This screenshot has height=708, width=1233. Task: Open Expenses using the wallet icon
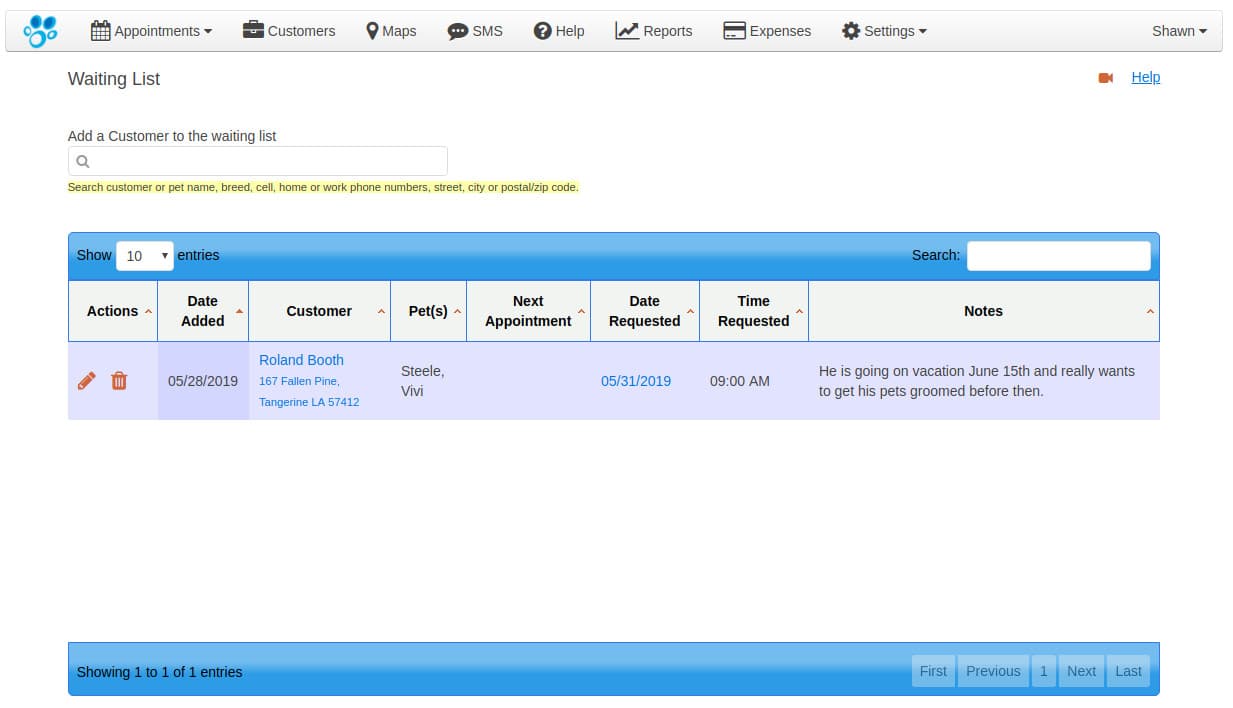[x=733, y=30]
